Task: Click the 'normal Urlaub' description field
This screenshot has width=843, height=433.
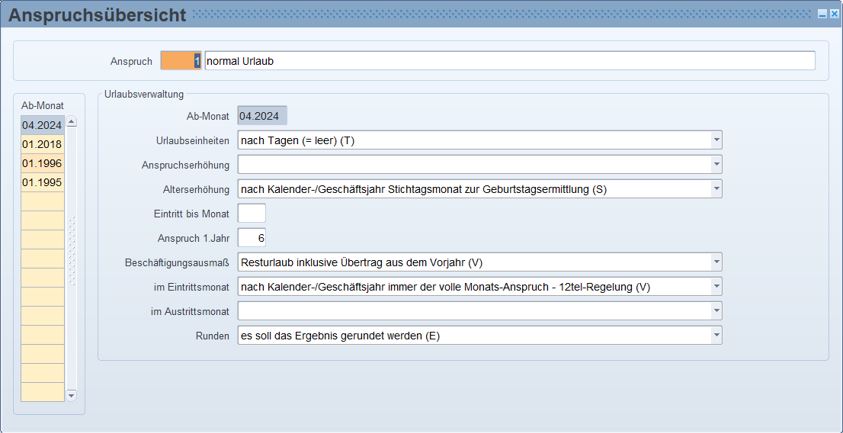Action: (x=509, y=61)
